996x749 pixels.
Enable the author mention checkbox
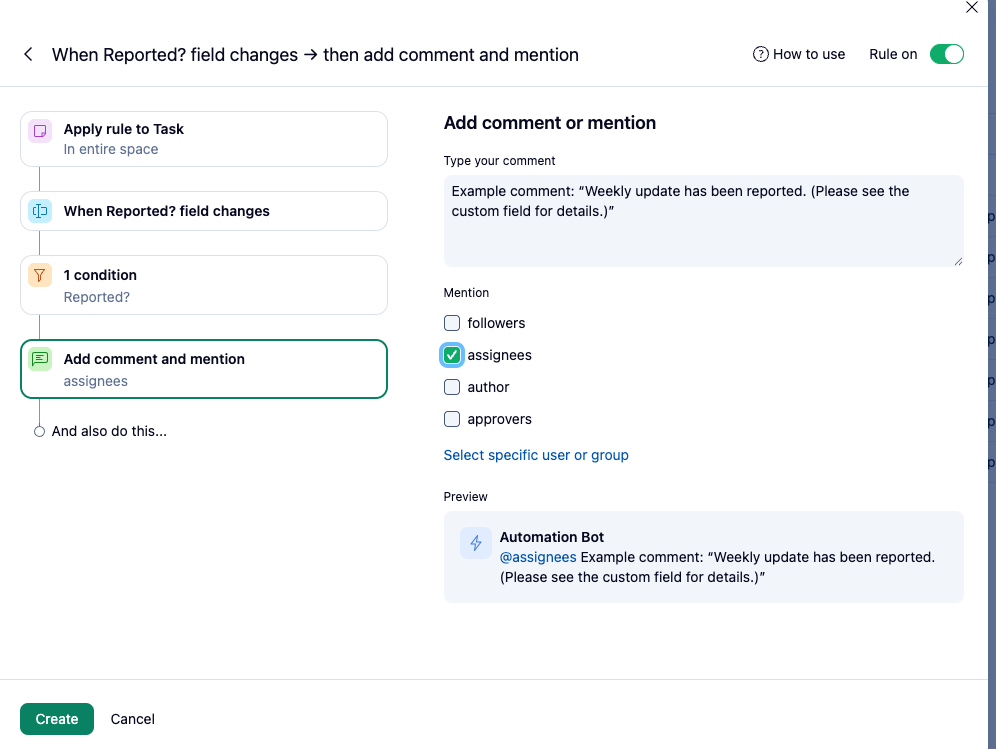[x=452, y=387]
